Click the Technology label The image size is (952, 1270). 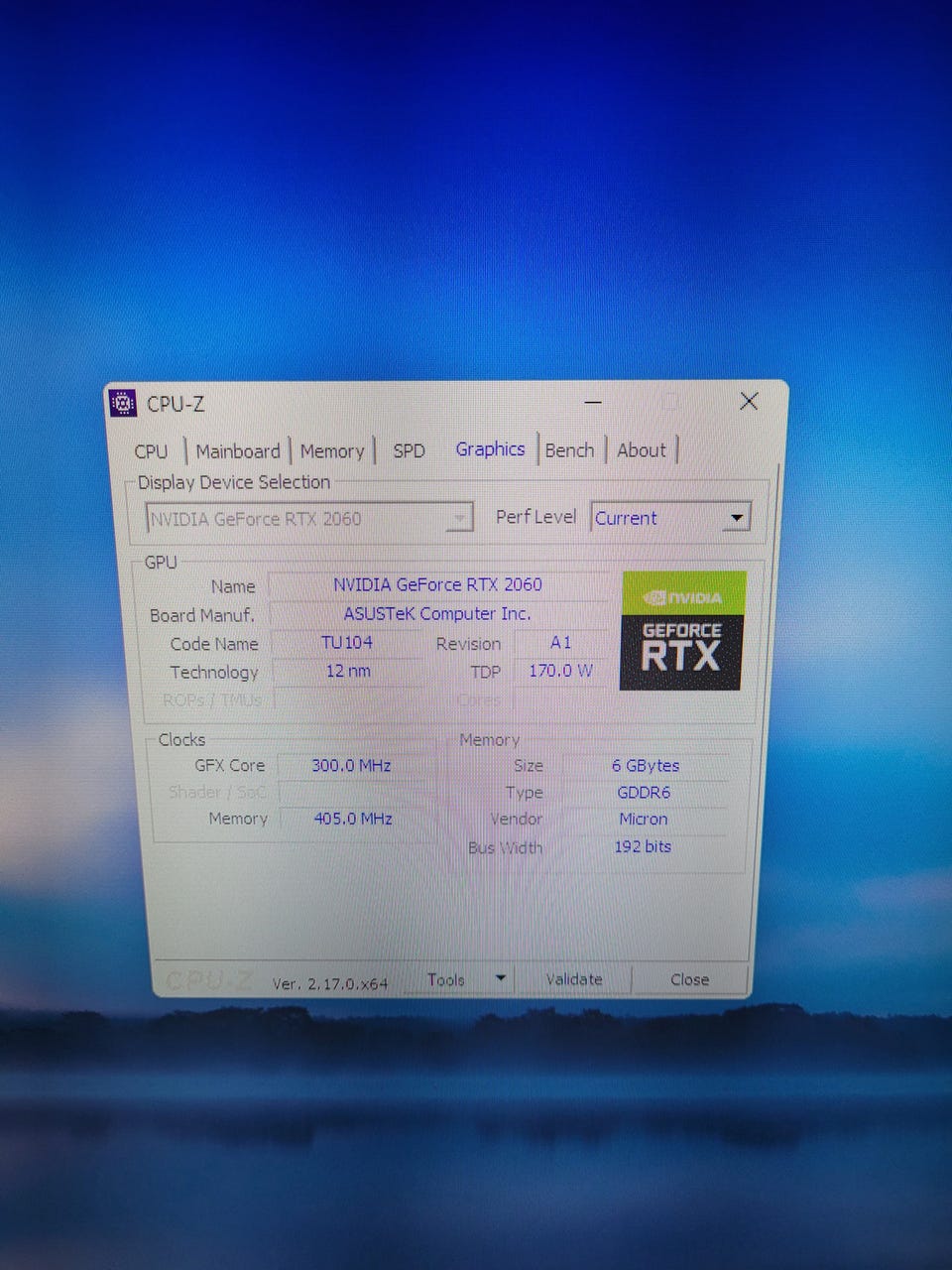click(214, 672)
